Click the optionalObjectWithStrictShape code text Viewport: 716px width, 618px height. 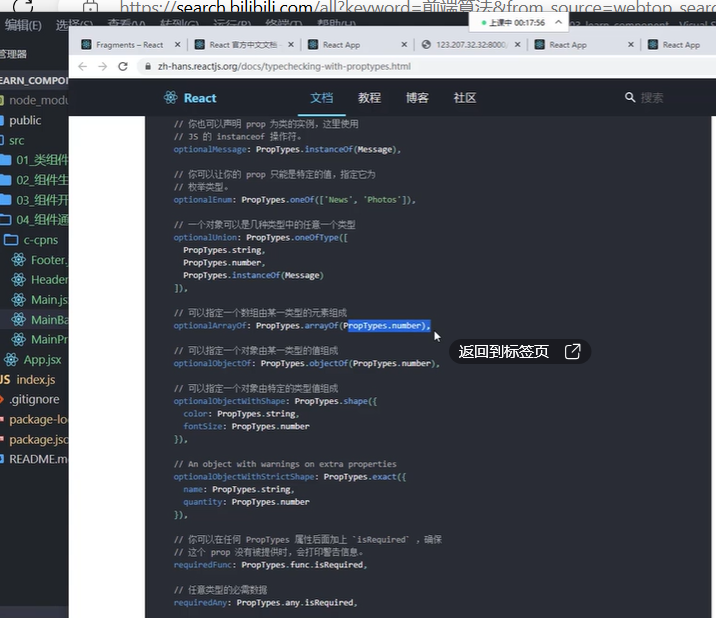[x=244, y=477]
